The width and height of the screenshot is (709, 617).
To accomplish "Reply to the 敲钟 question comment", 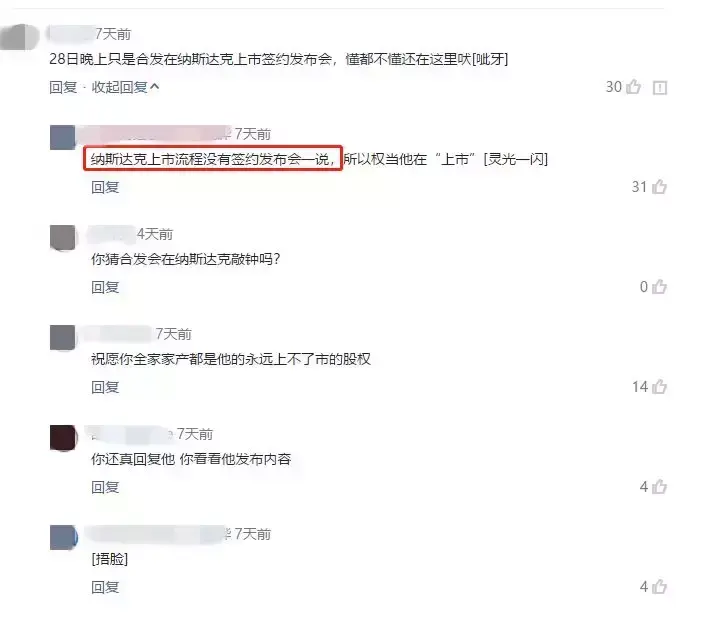I will [x=105, y=287].
